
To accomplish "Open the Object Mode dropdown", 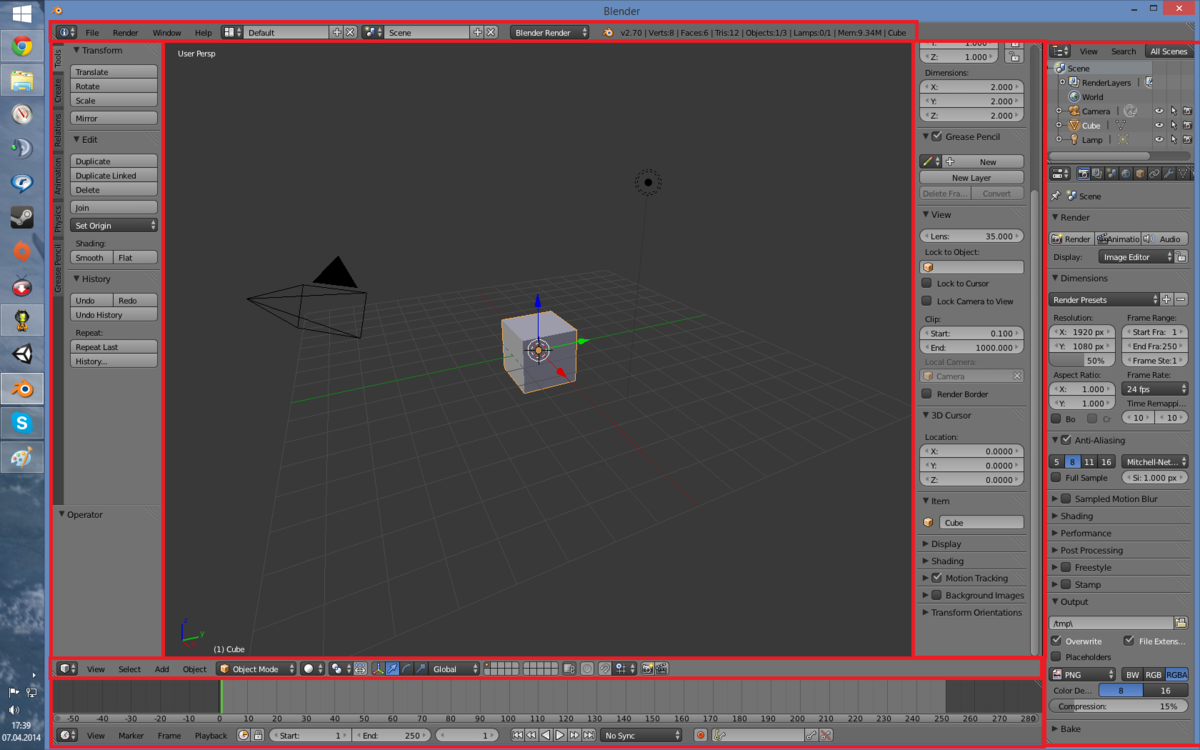I will pos(257,669).
